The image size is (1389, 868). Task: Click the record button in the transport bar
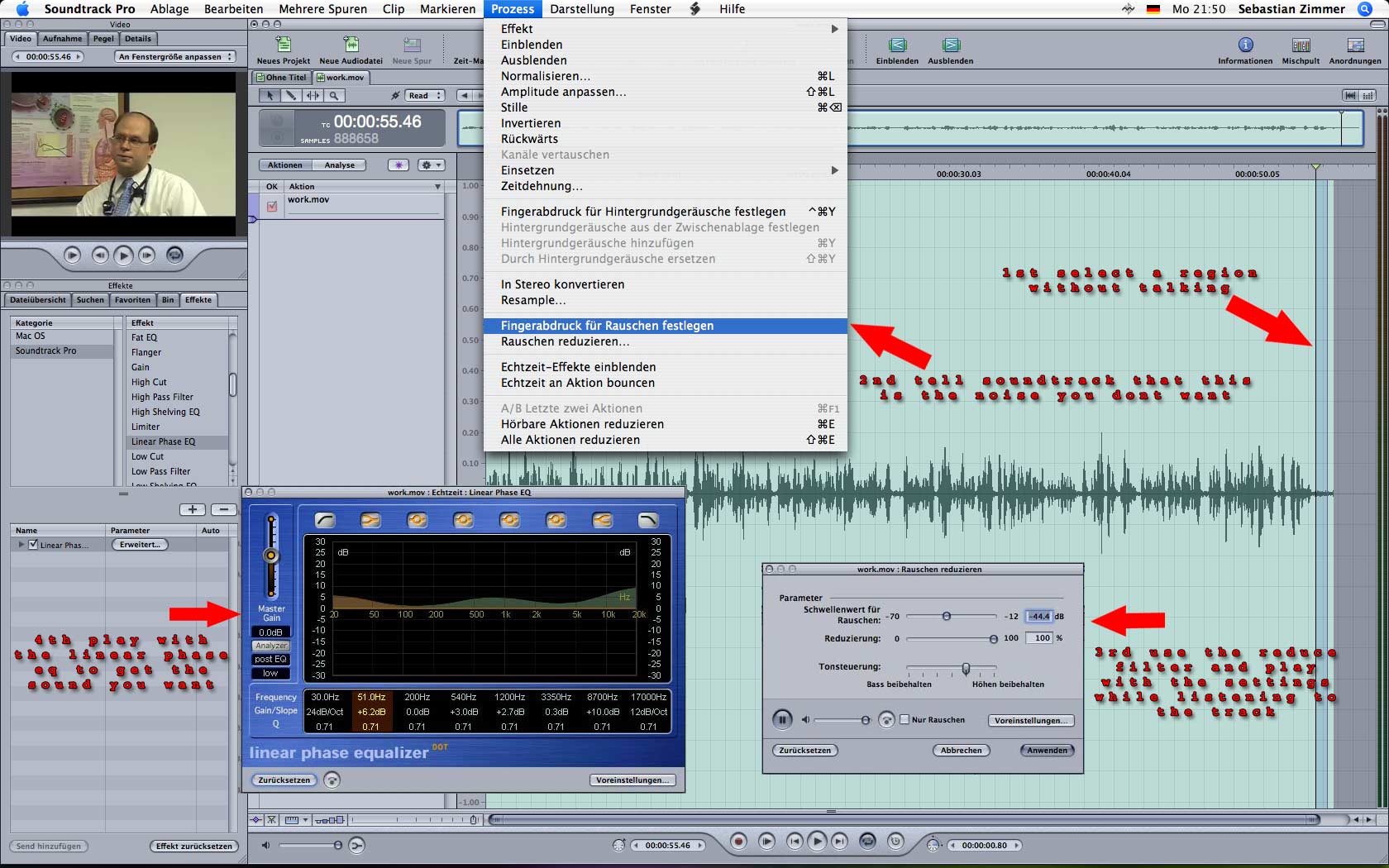(x=738, y=842)
